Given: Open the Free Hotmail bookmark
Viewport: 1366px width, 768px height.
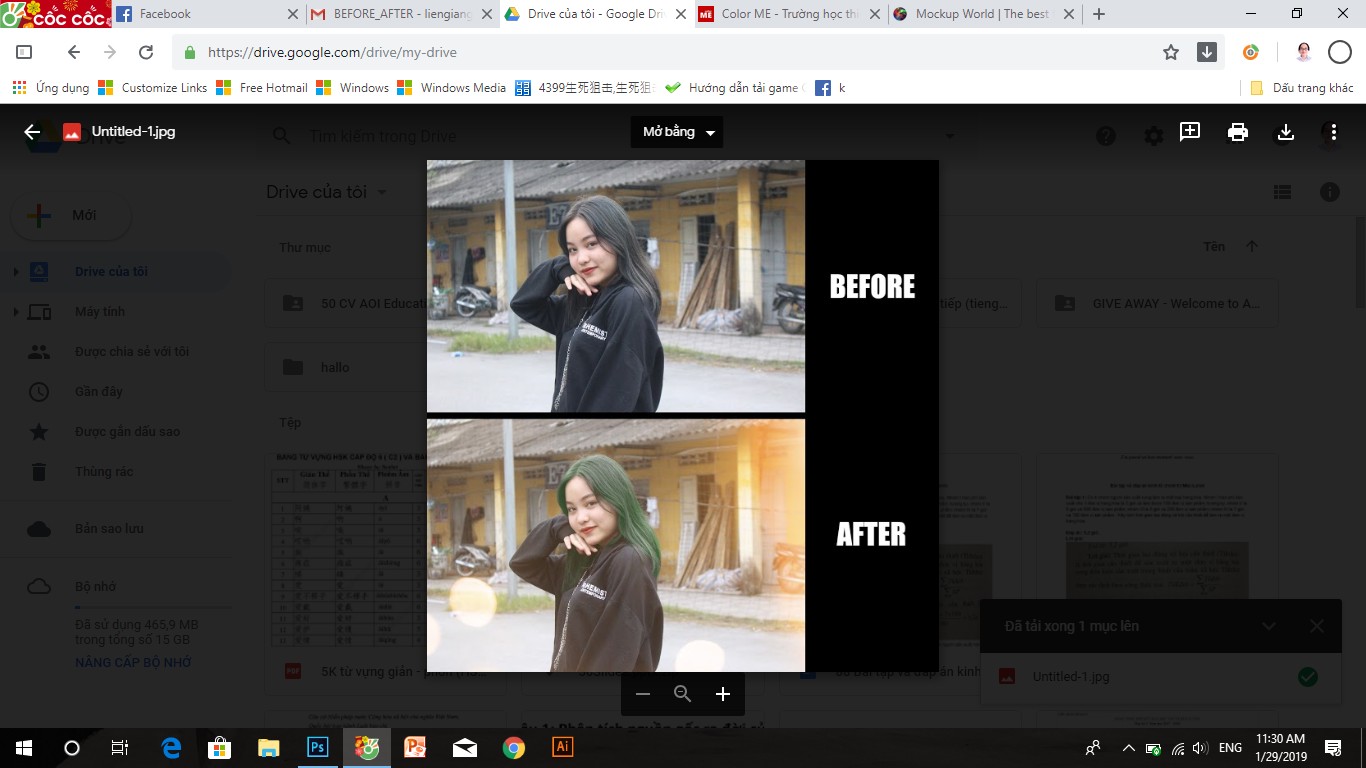Looking at the screenshot, I should coord(262,88).
